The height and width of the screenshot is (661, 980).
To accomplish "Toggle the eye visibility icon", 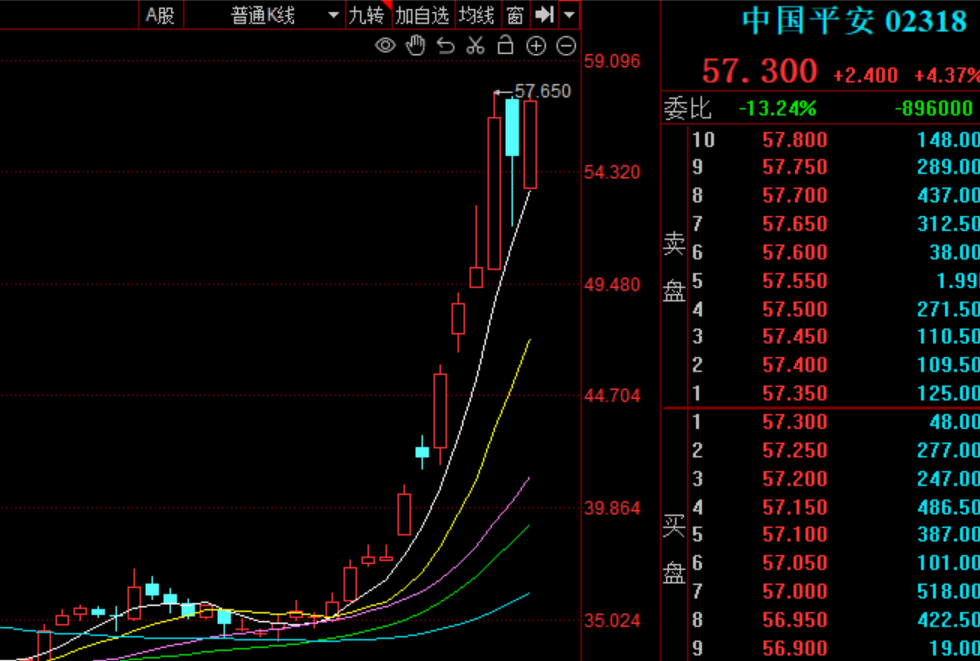I will (x=385, y=45).
